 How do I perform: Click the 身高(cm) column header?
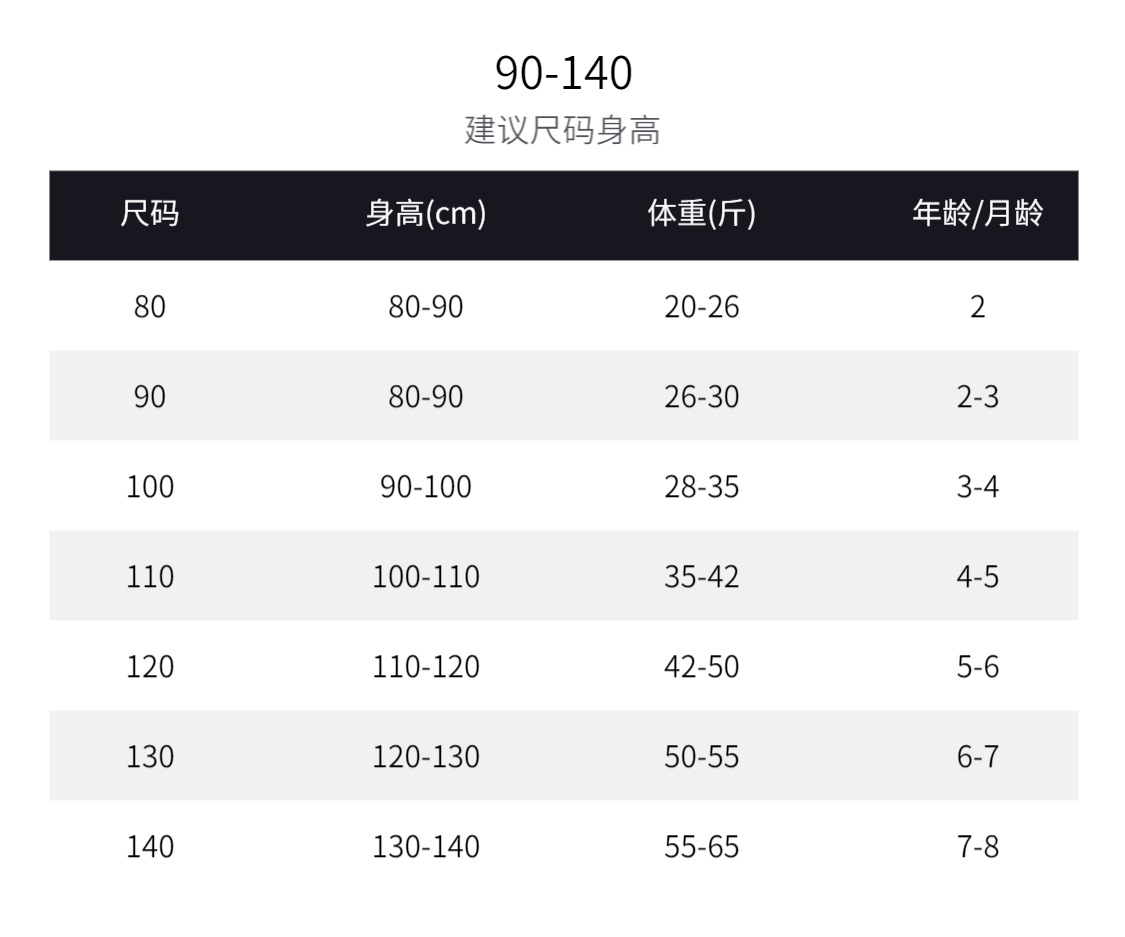[x=426, y=214]
